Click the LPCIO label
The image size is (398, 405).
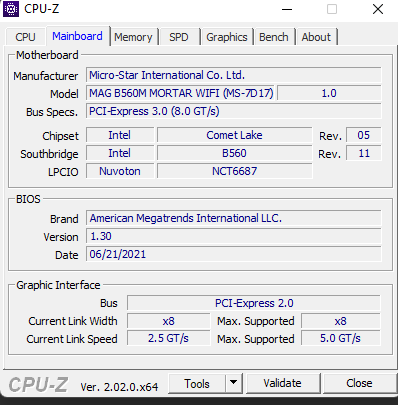(x=63, y=172)
